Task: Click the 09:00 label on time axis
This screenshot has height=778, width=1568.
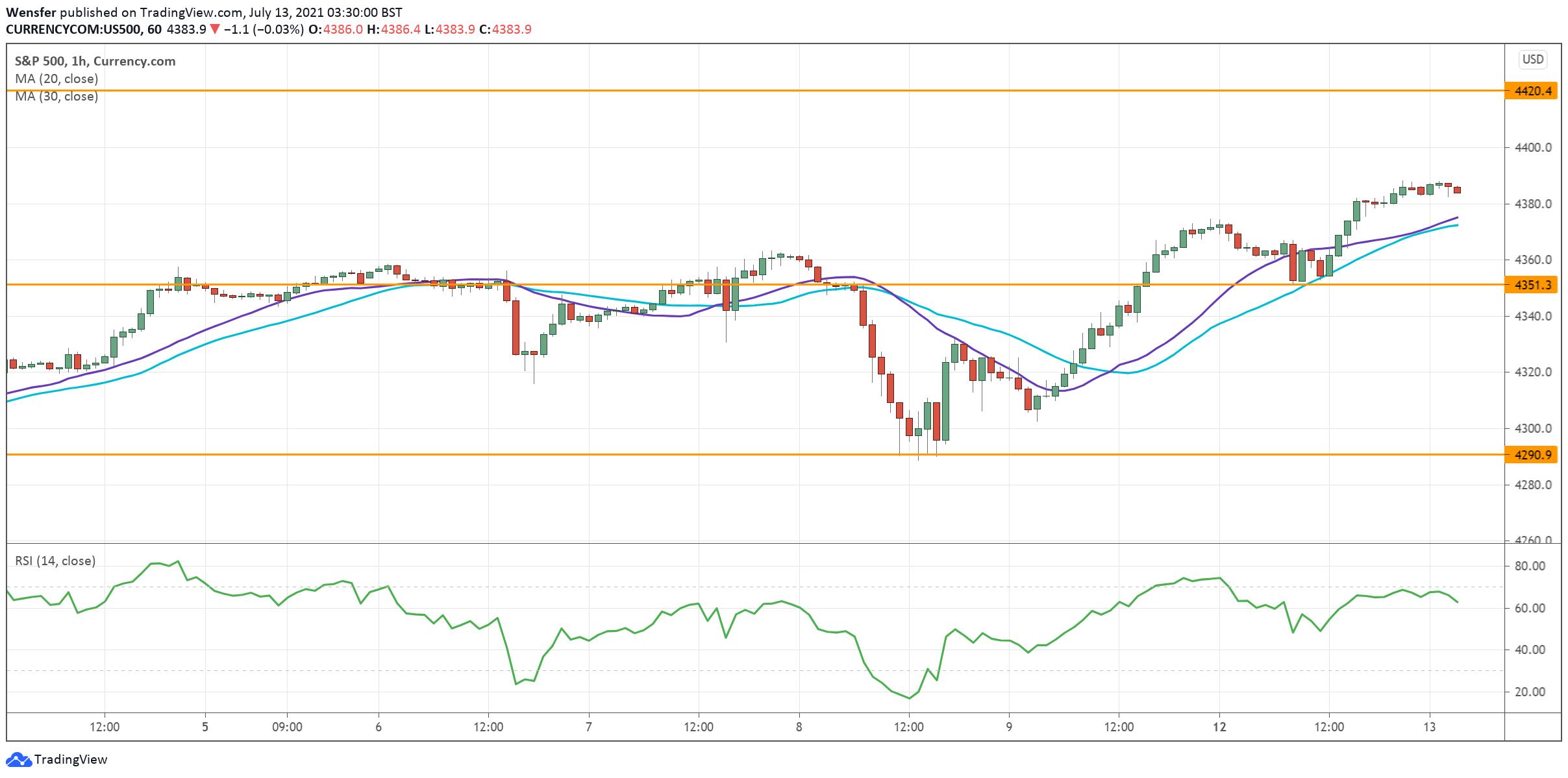Action: coord(287,727)
